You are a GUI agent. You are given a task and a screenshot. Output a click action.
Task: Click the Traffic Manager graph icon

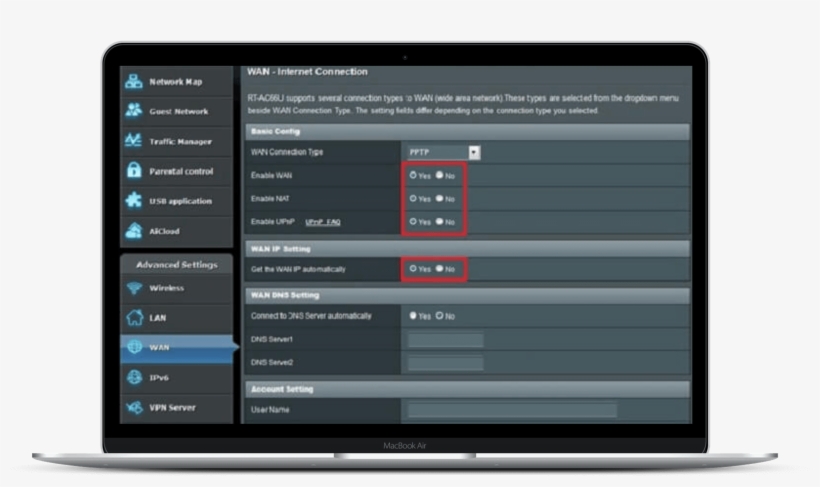click(x=134, y=141)
